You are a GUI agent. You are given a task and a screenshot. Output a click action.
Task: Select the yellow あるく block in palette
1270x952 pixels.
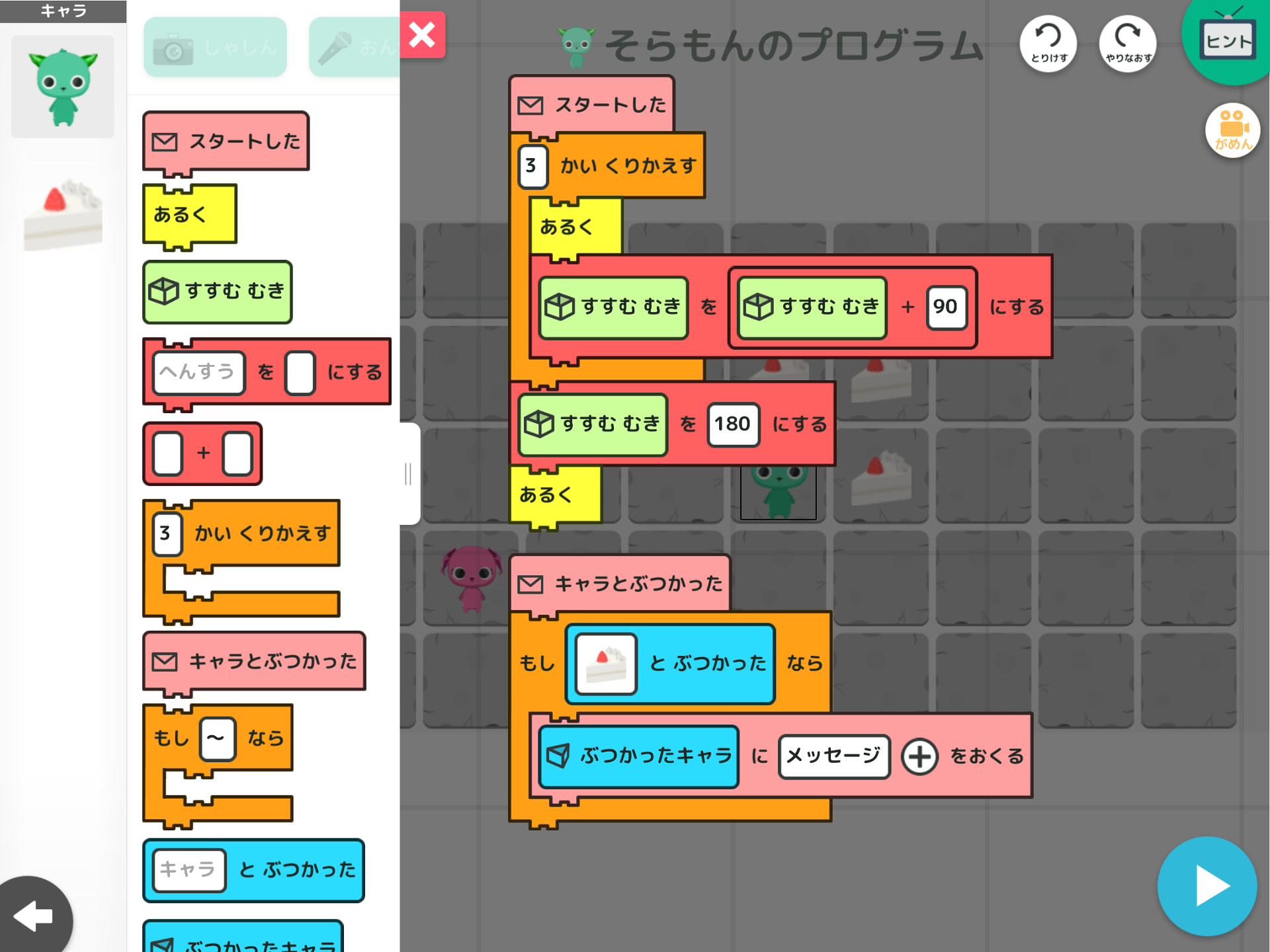pyautogui.click(x=189, y=216)
